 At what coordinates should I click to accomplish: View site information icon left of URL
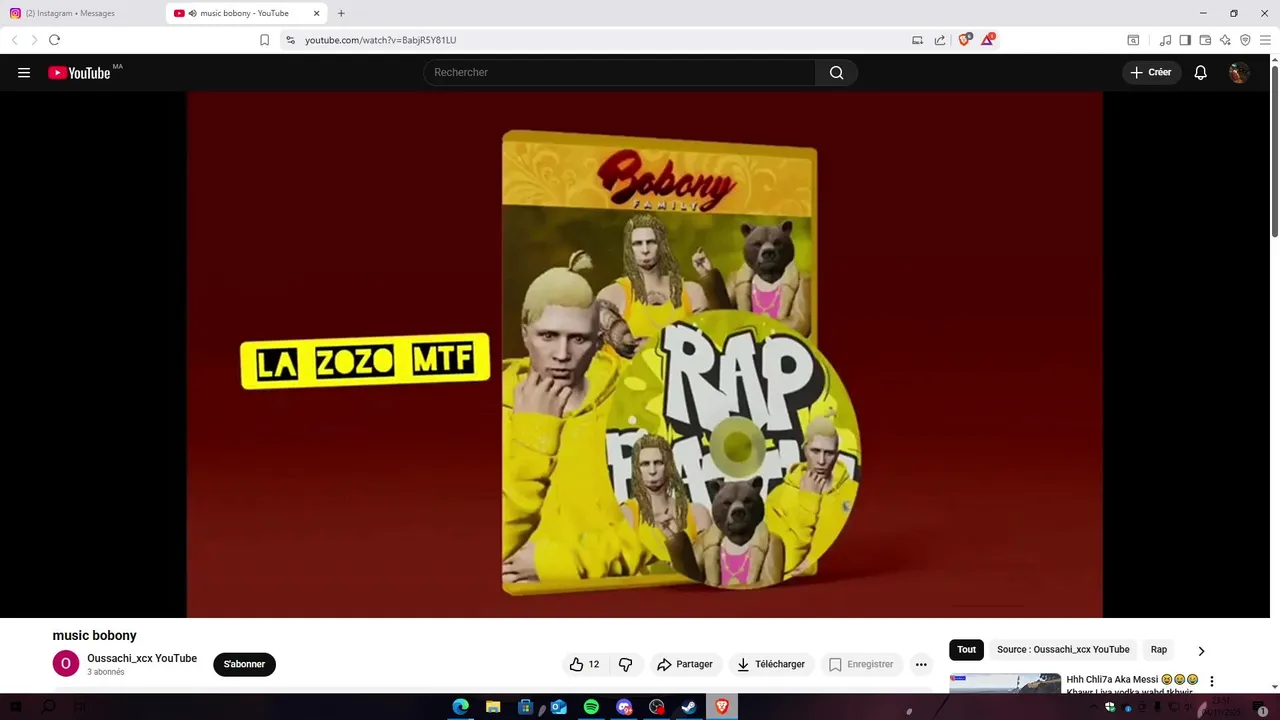290,40
